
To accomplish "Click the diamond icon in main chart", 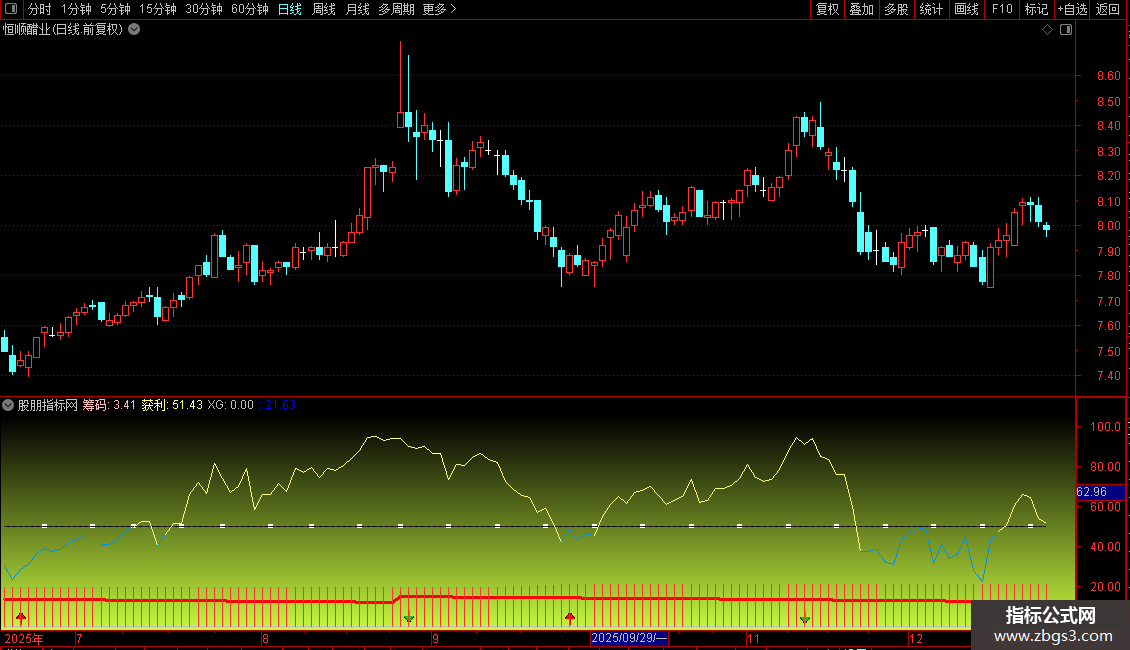I will tap(1048, 30).
